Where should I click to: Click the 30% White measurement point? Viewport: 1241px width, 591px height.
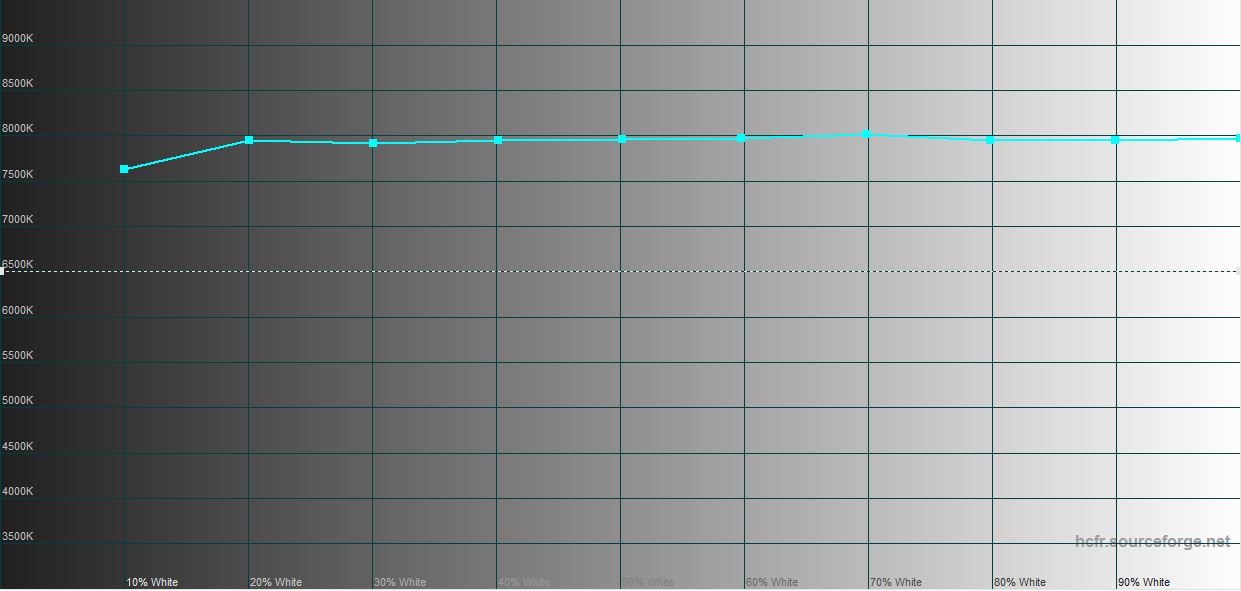coord(373,143)
